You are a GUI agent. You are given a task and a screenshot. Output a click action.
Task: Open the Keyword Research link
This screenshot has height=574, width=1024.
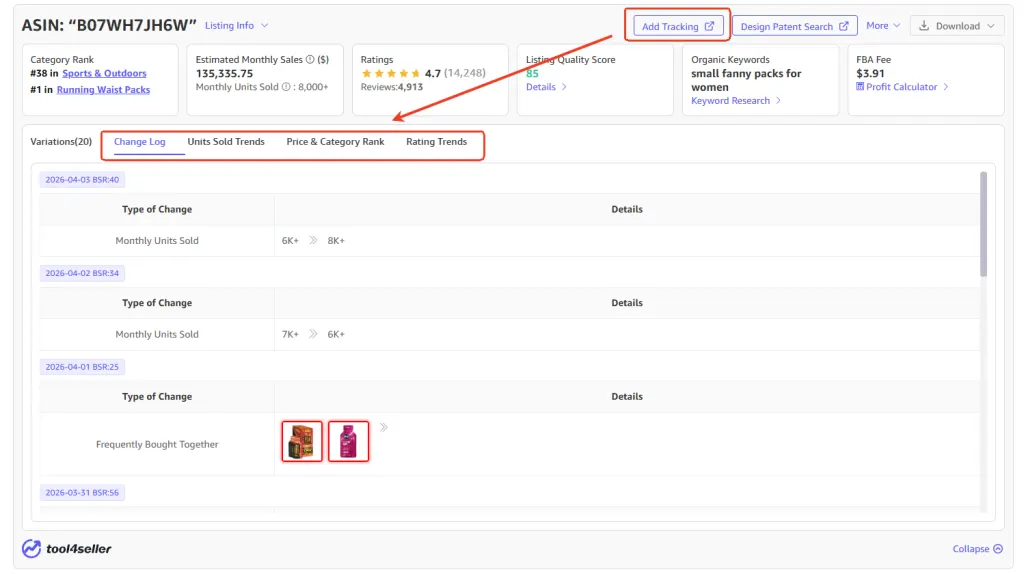736,101
